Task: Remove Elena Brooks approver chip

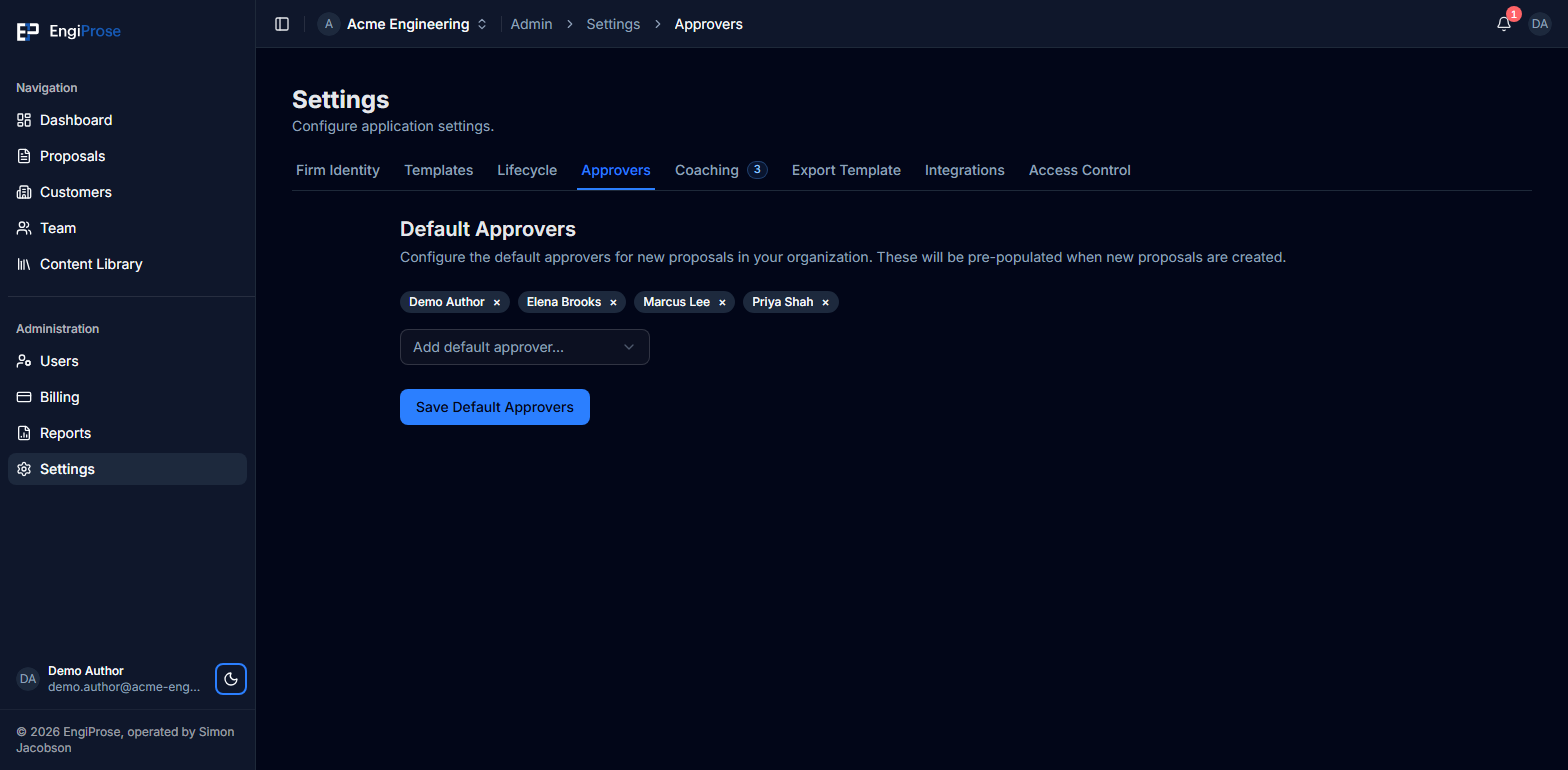Action: click(613, 302)
